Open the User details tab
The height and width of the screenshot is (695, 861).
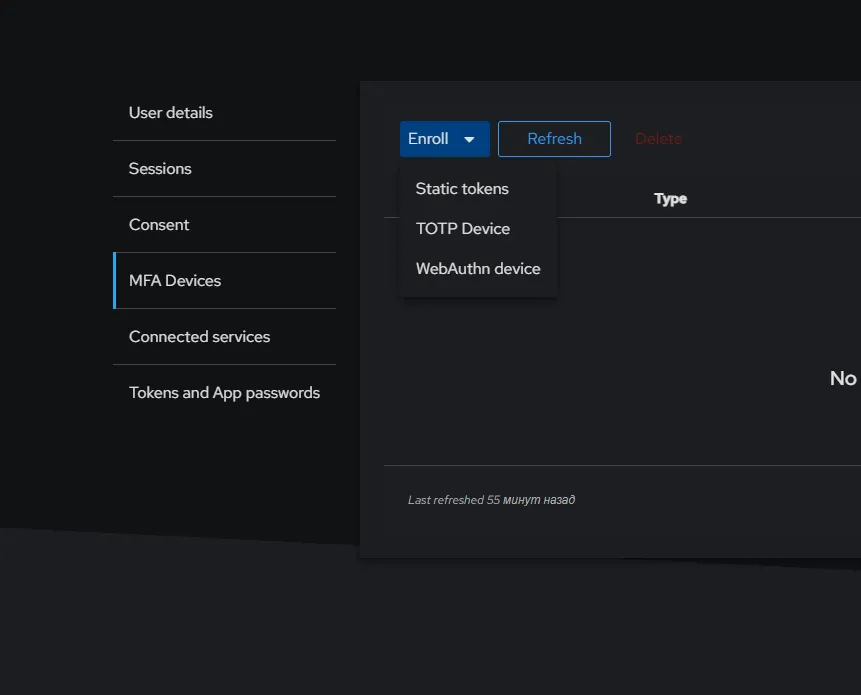point(171,113)
